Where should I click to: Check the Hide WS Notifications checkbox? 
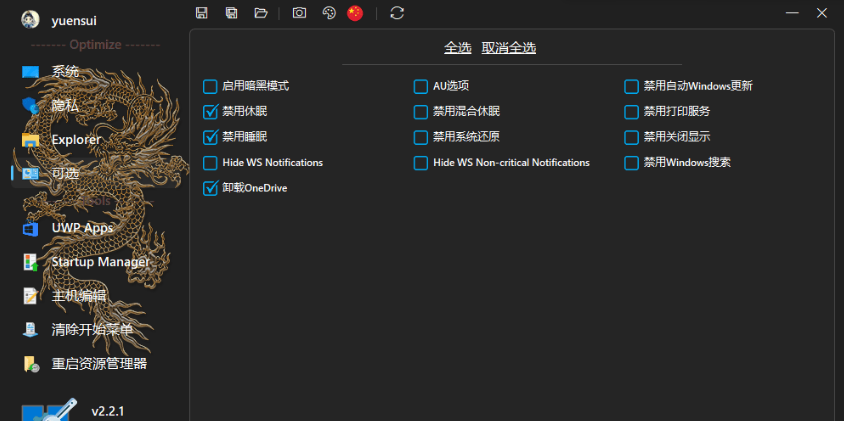point(210,163)
